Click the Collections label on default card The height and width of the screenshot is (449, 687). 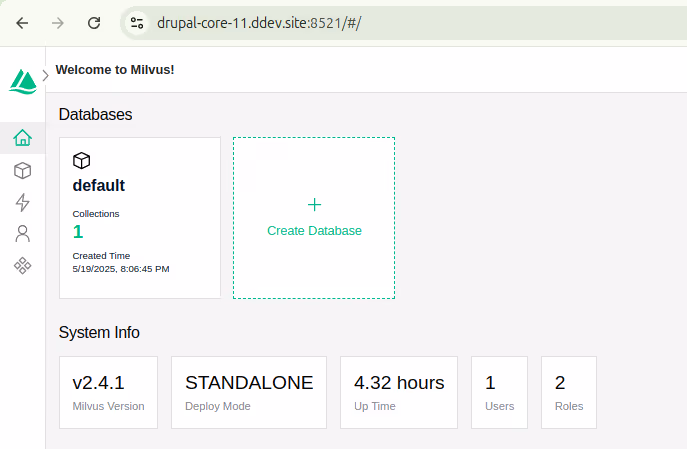point(96,214)
